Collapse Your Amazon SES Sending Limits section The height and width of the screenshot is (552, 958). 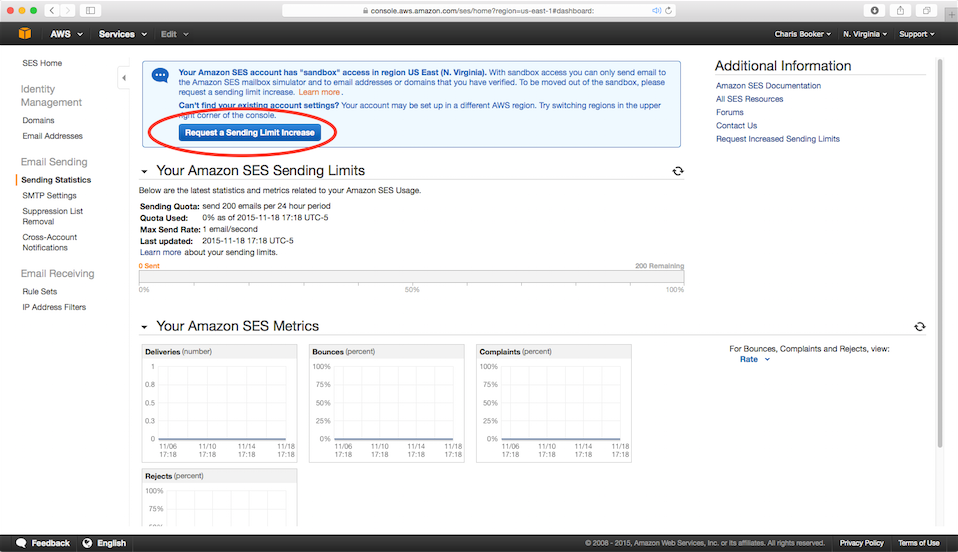144,172
